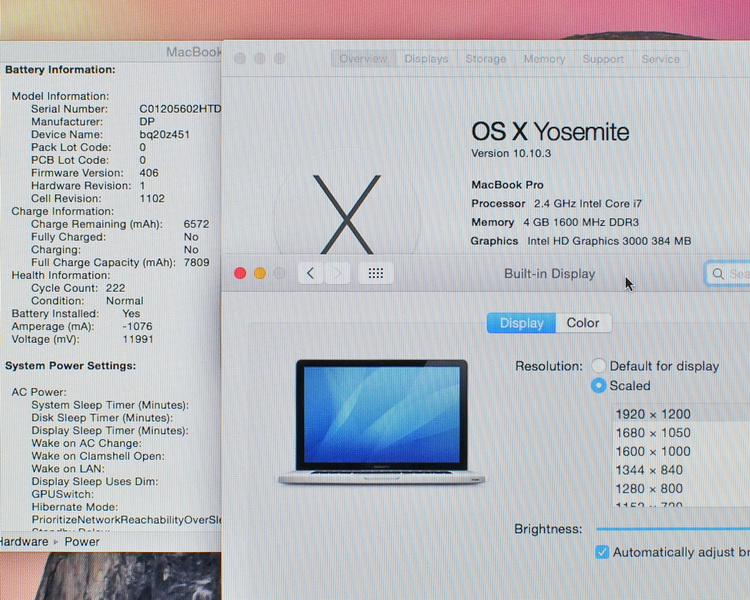Click Hibernate Mode row
Screen dimensions: 750x600
click(x=75, y=507)
